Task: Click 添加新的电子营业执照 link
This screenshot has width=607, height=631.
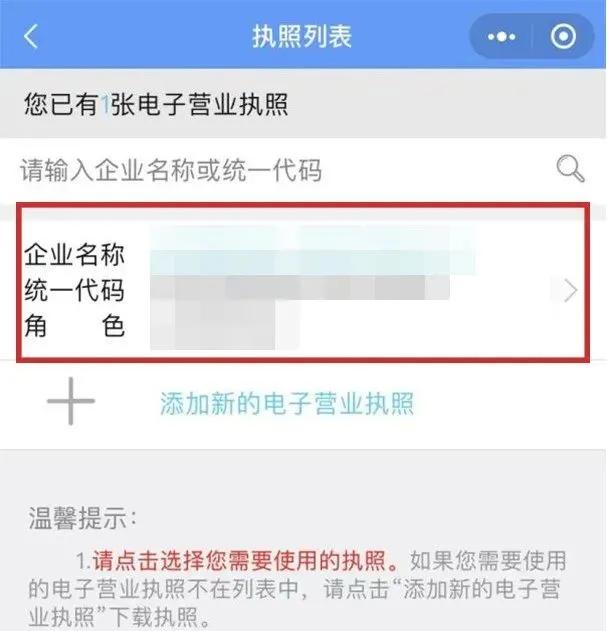Action: (x=287, y=403)
